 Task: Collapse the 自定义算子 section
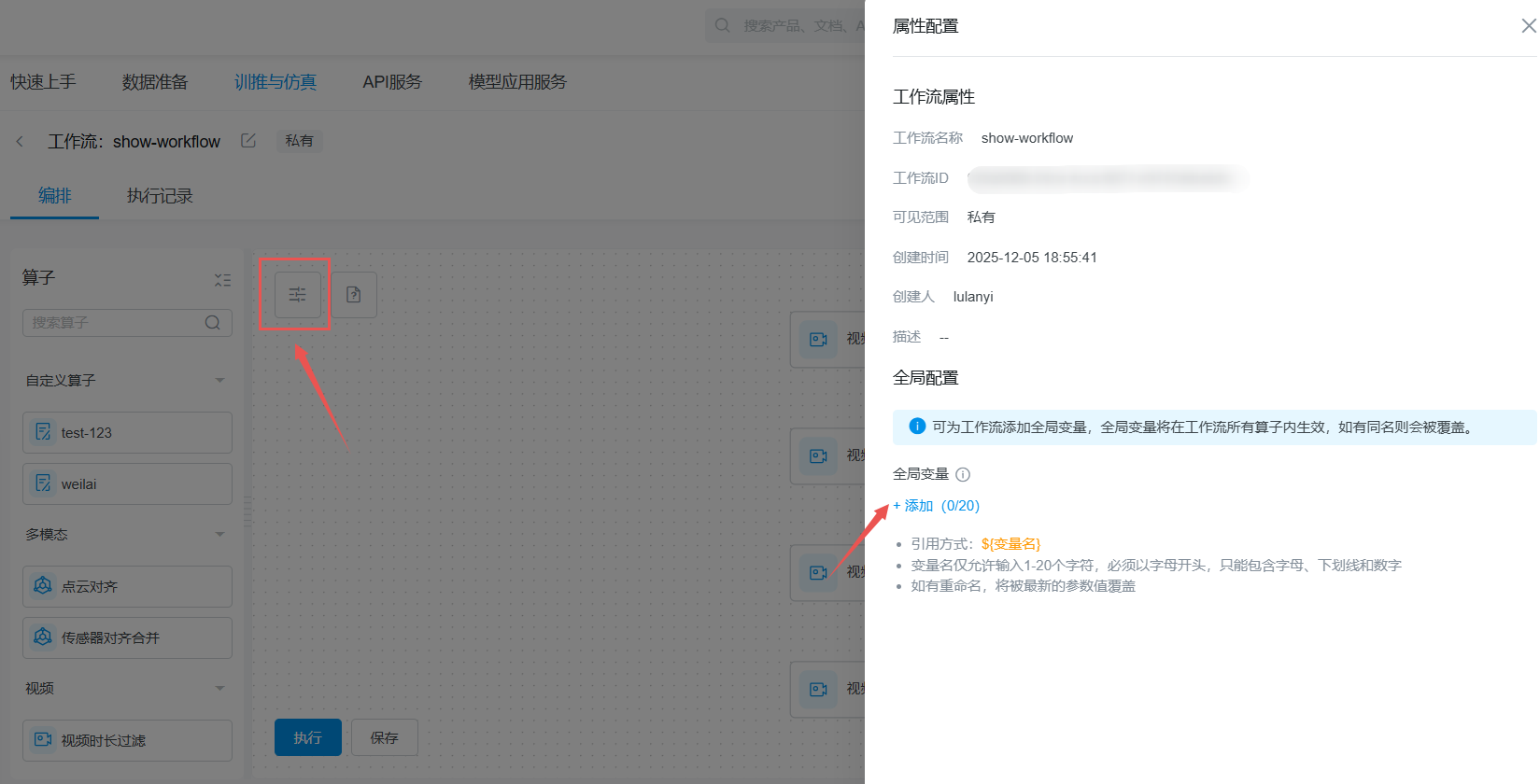[219, 381]
